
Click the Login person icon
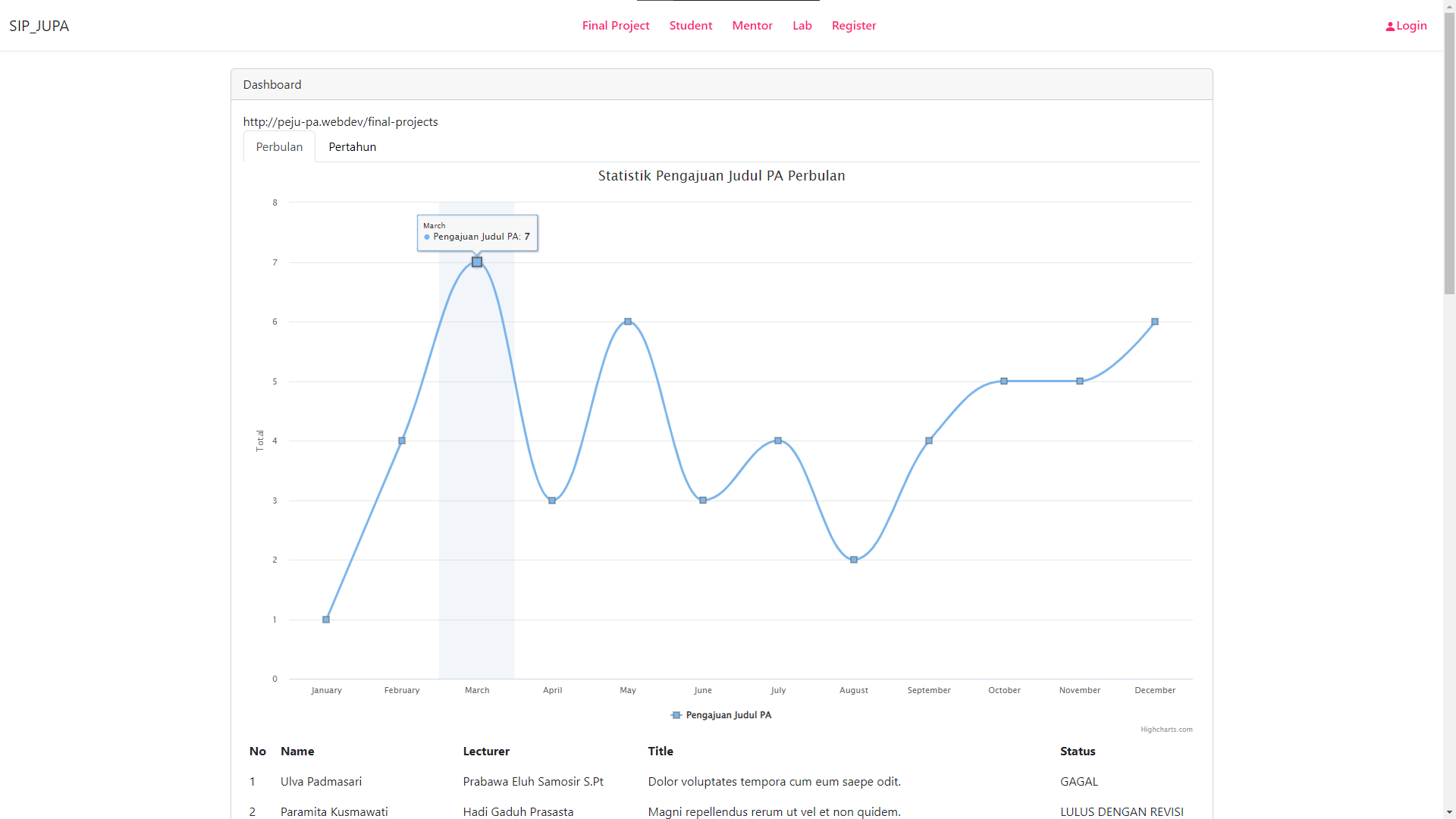click(1392, 25)
